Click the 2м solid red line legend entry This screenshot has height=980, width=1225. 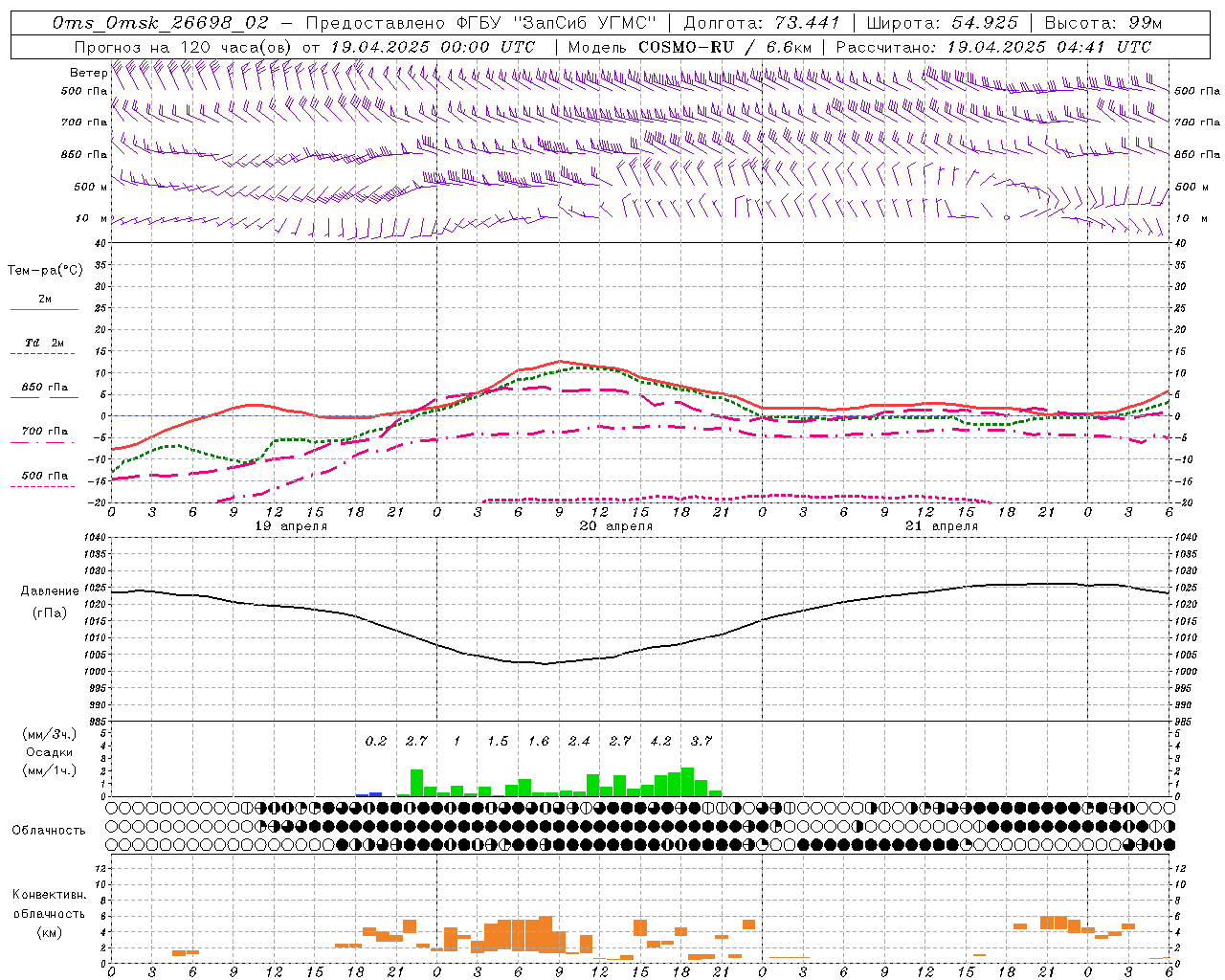44,301
